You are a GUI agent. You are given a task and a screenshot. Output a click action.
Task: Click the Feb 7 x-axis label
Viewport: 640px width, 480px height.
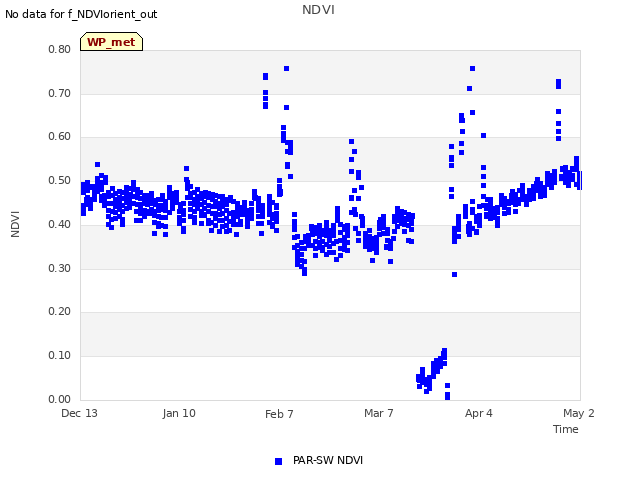tap(279, 414)
